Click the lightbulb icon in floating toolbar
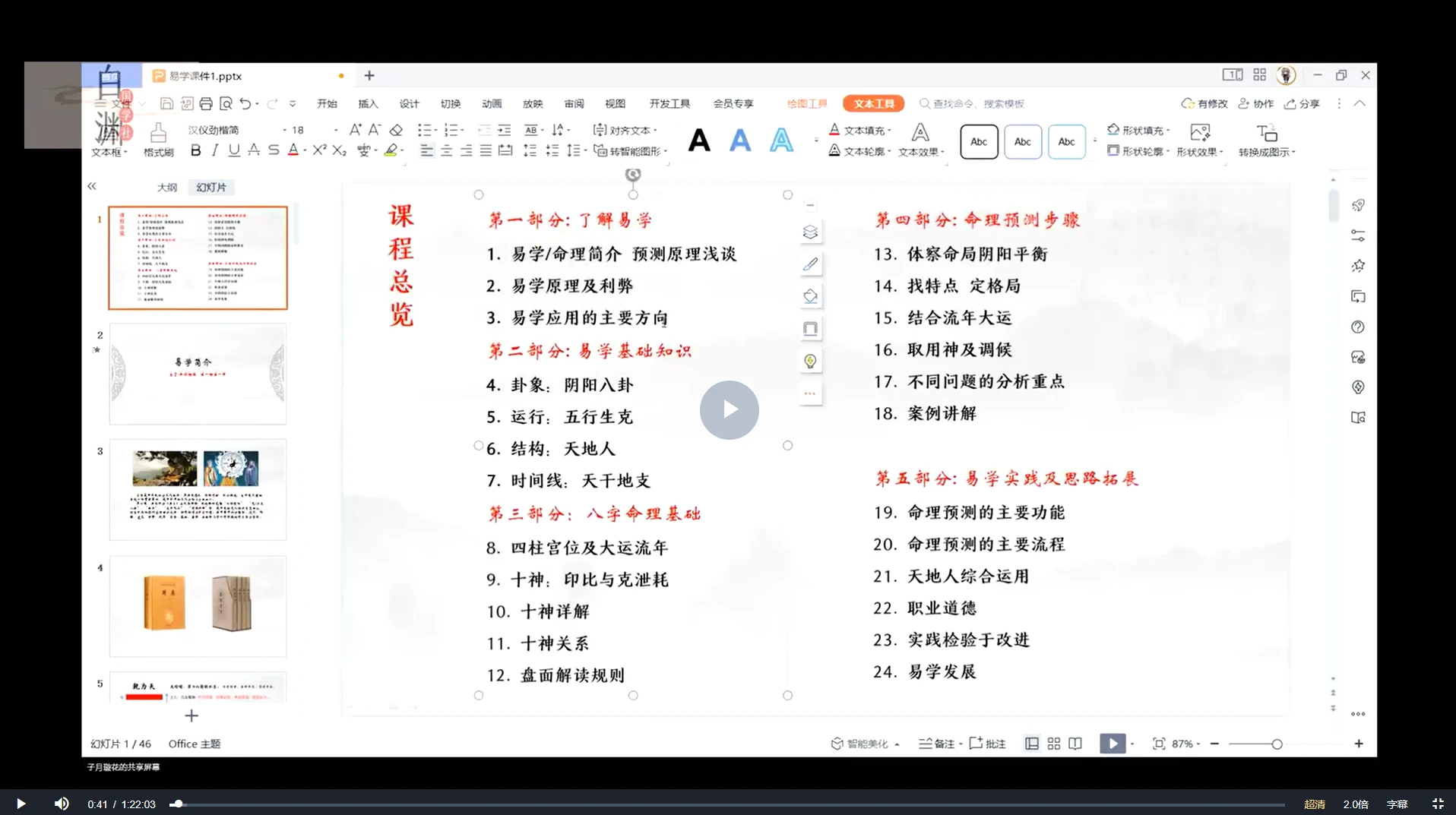Screen dimensions: 1456x815 tap(810, 361)
